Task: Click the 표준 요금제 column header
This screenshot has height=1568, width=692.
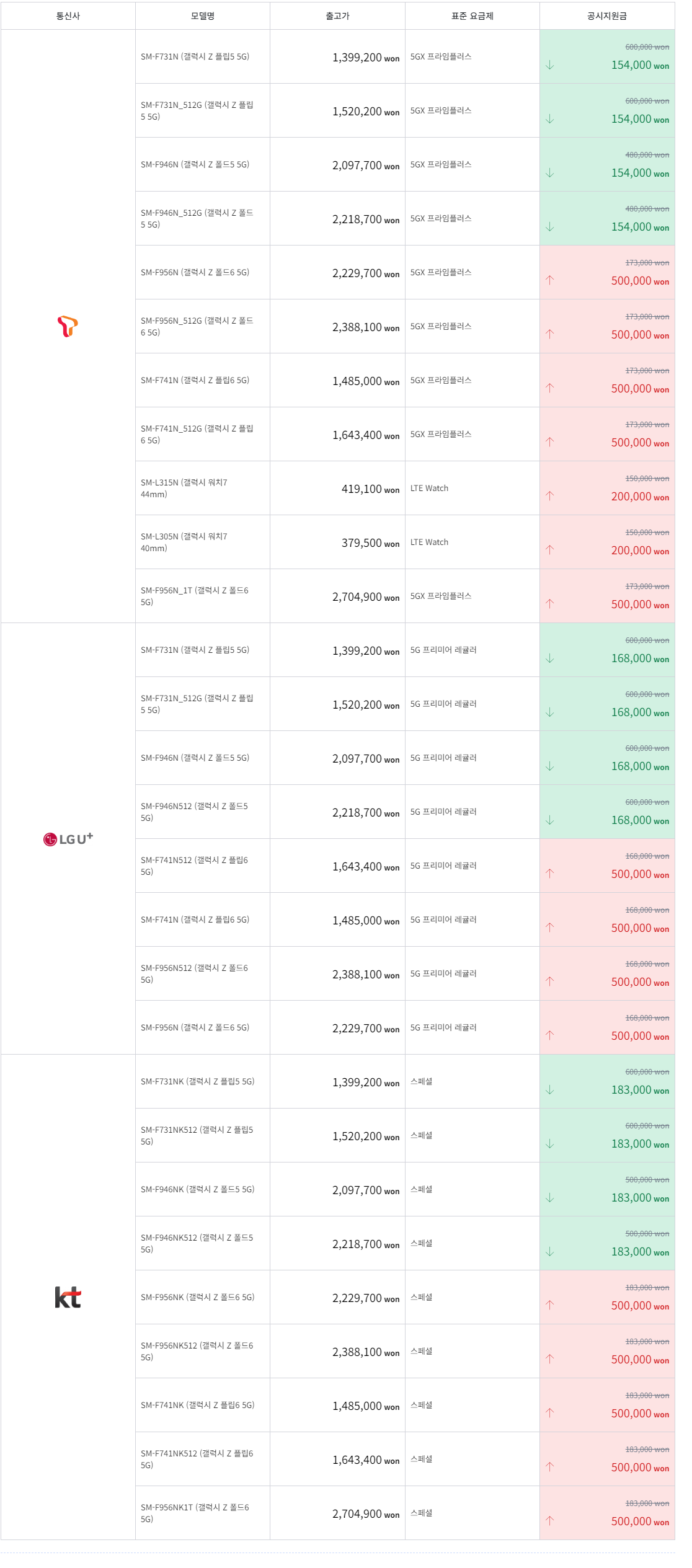Action: 472,16
